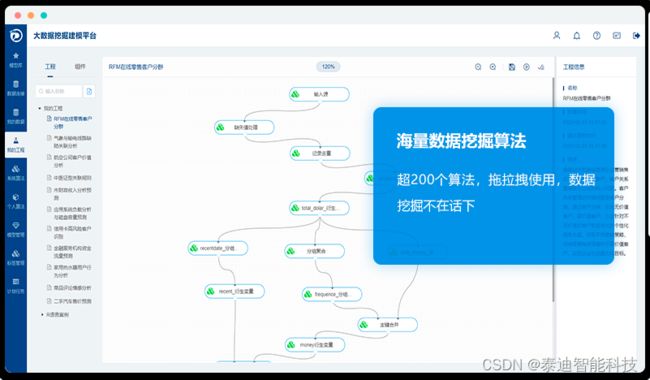Zoom in canvas with plus magnifier icon
The image size is (650, 380).
click(493, 67)
